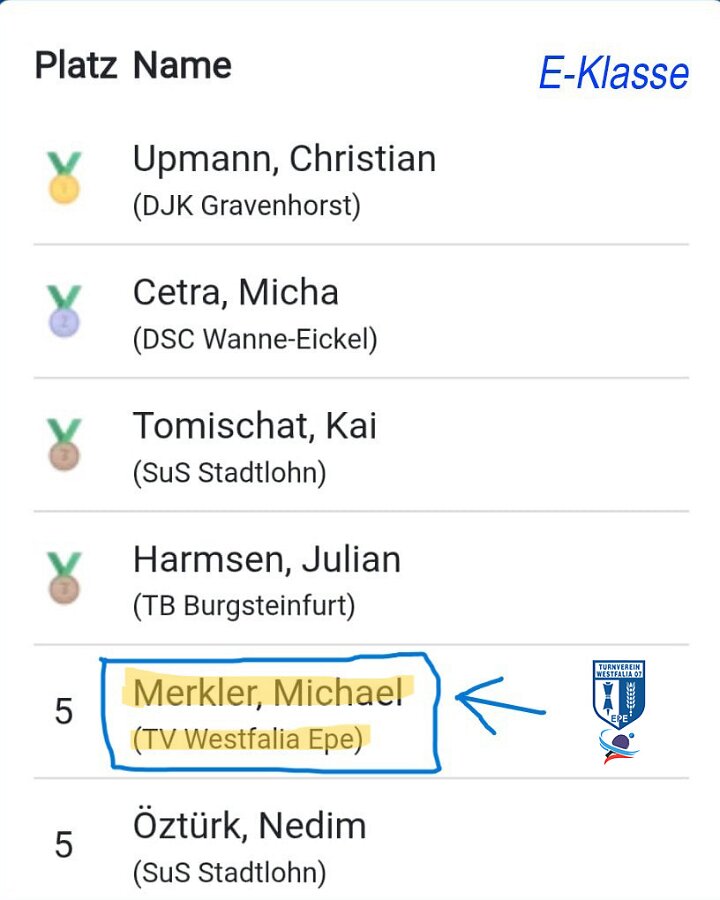Click the place number 5 beside Öztürk
Screen dimensions: 720x900
point(64,845)
